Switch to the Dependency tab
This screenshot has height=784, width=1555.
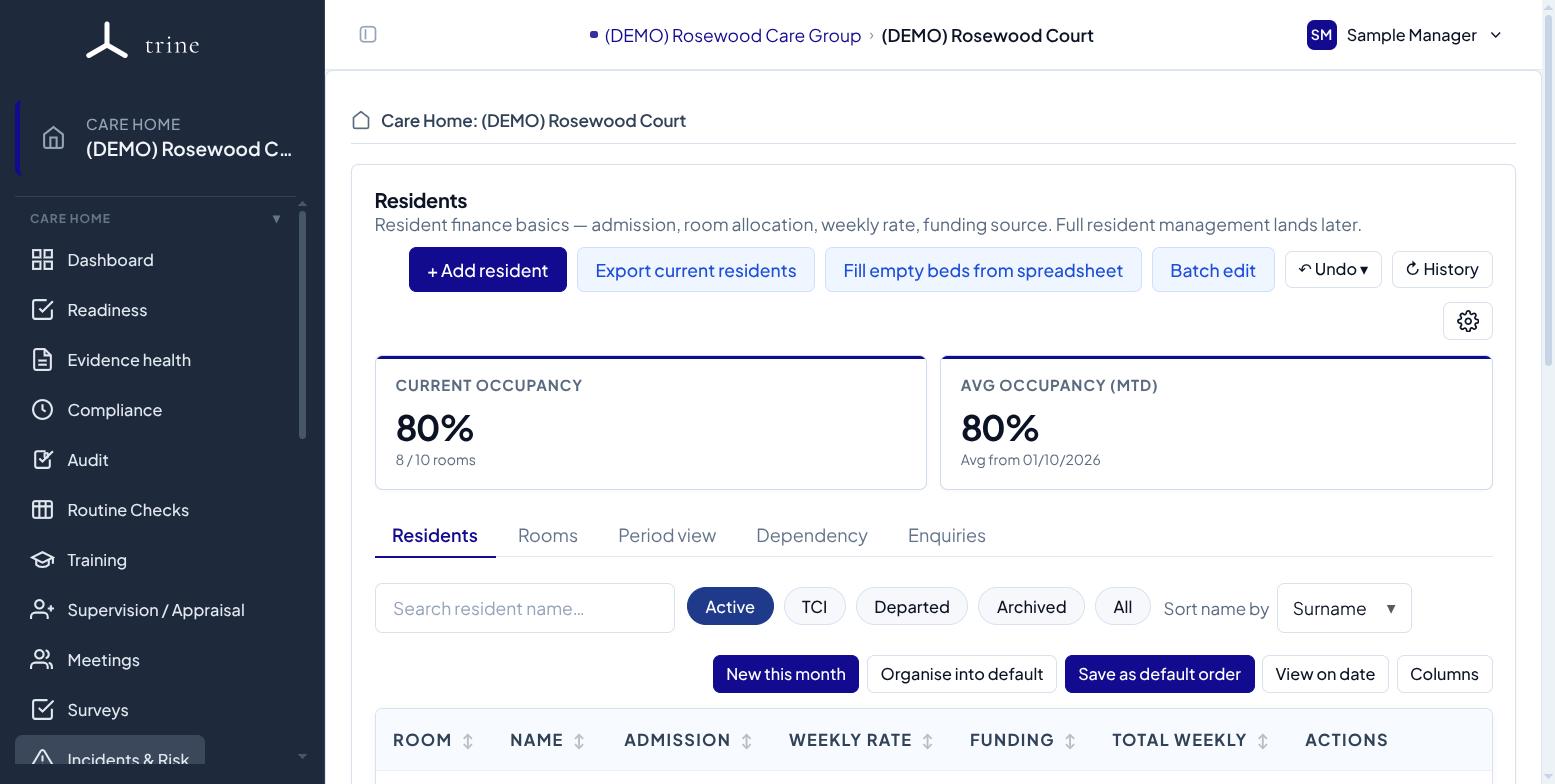[x=812, y=536]
